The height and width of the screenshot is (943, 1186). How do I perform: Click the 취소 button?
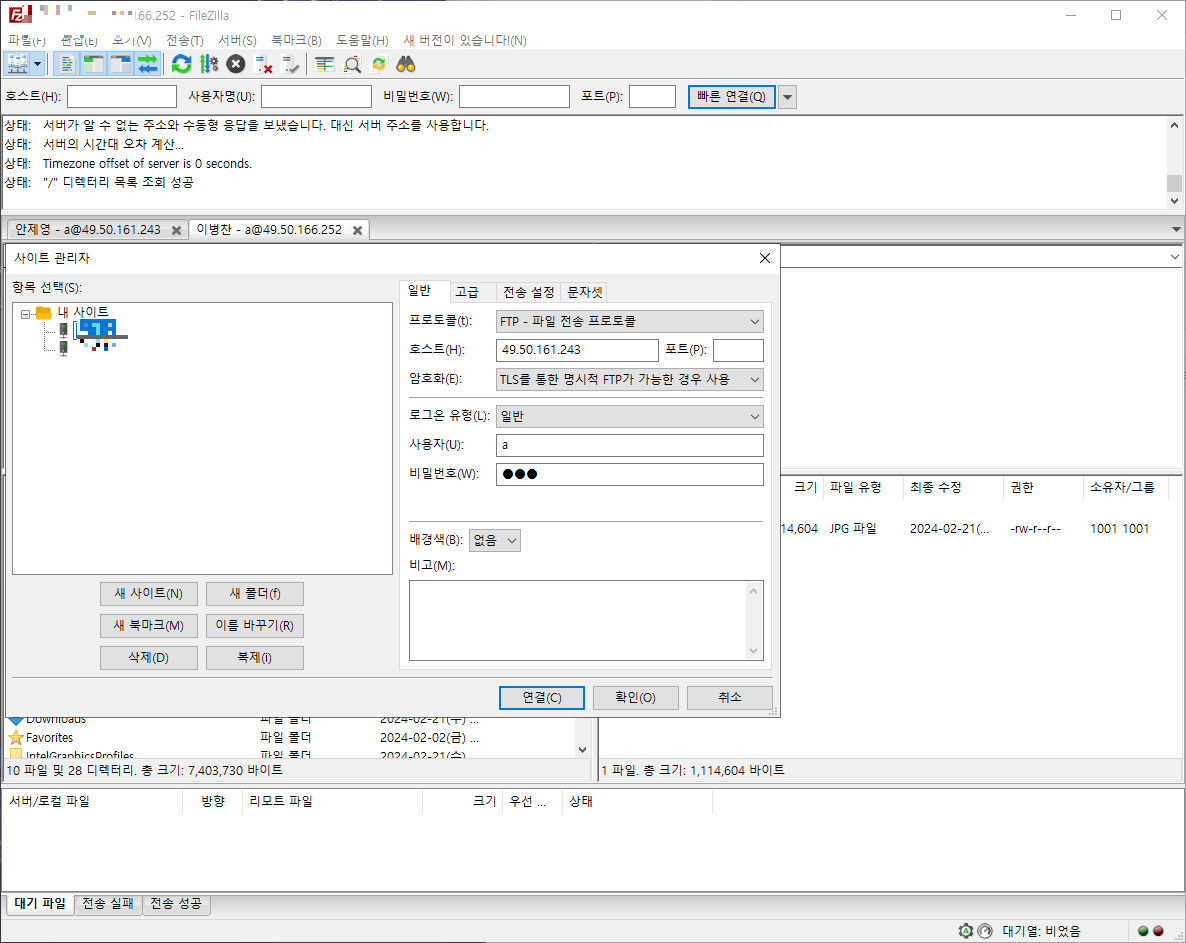point(730,697)
